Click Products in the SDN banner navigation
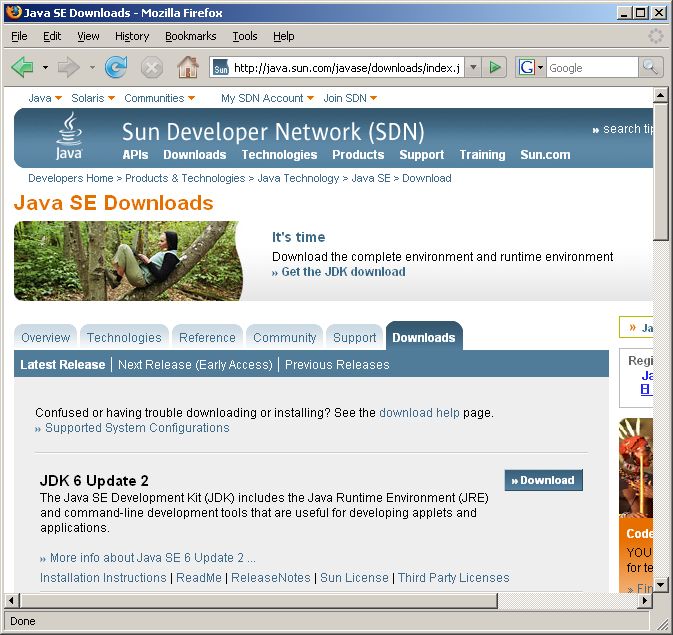The width and height of the screenshot is (673, 635). pyautogui.click(x=358, y=155)
